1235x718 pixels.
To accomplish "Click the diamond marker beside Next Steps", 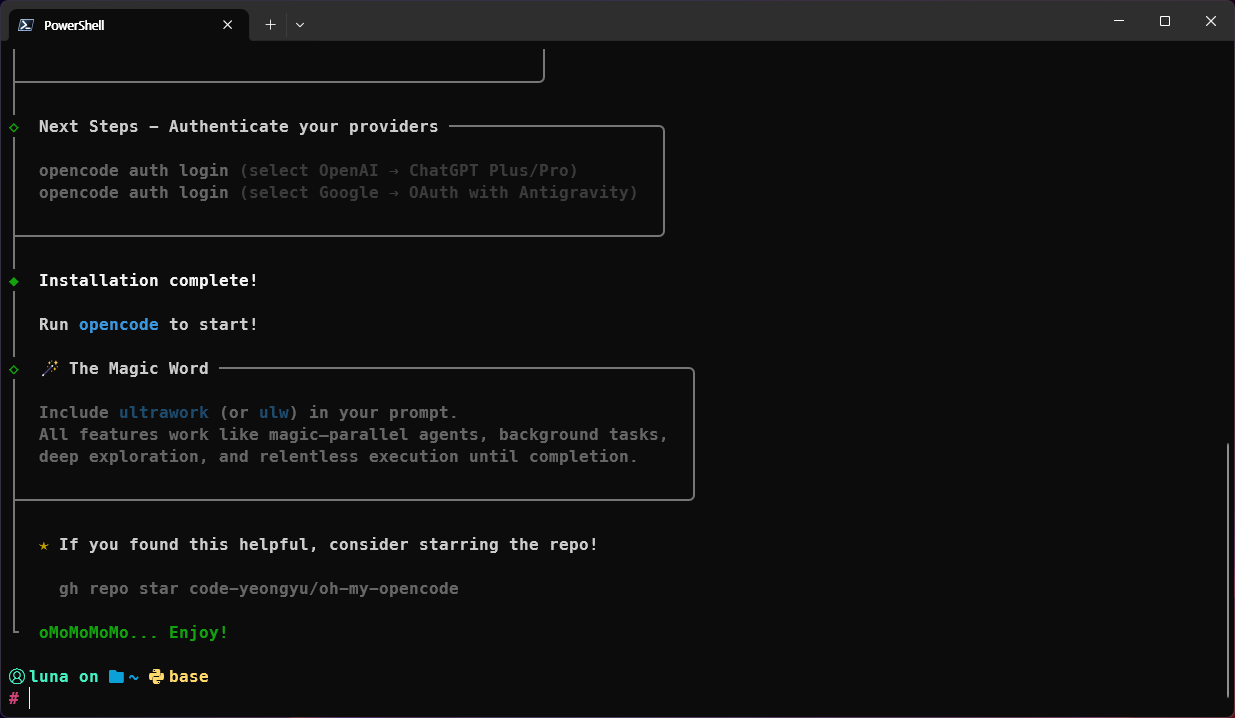I will [x=14, y=127].
